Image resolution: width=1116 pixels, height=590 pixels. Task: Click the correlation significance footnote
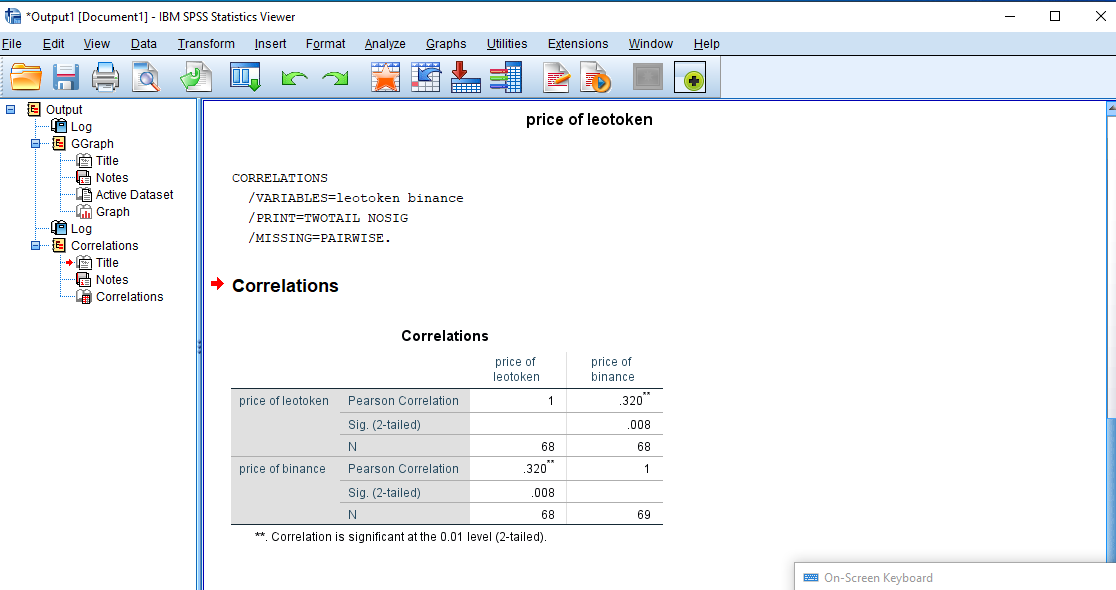coord(401,537)
